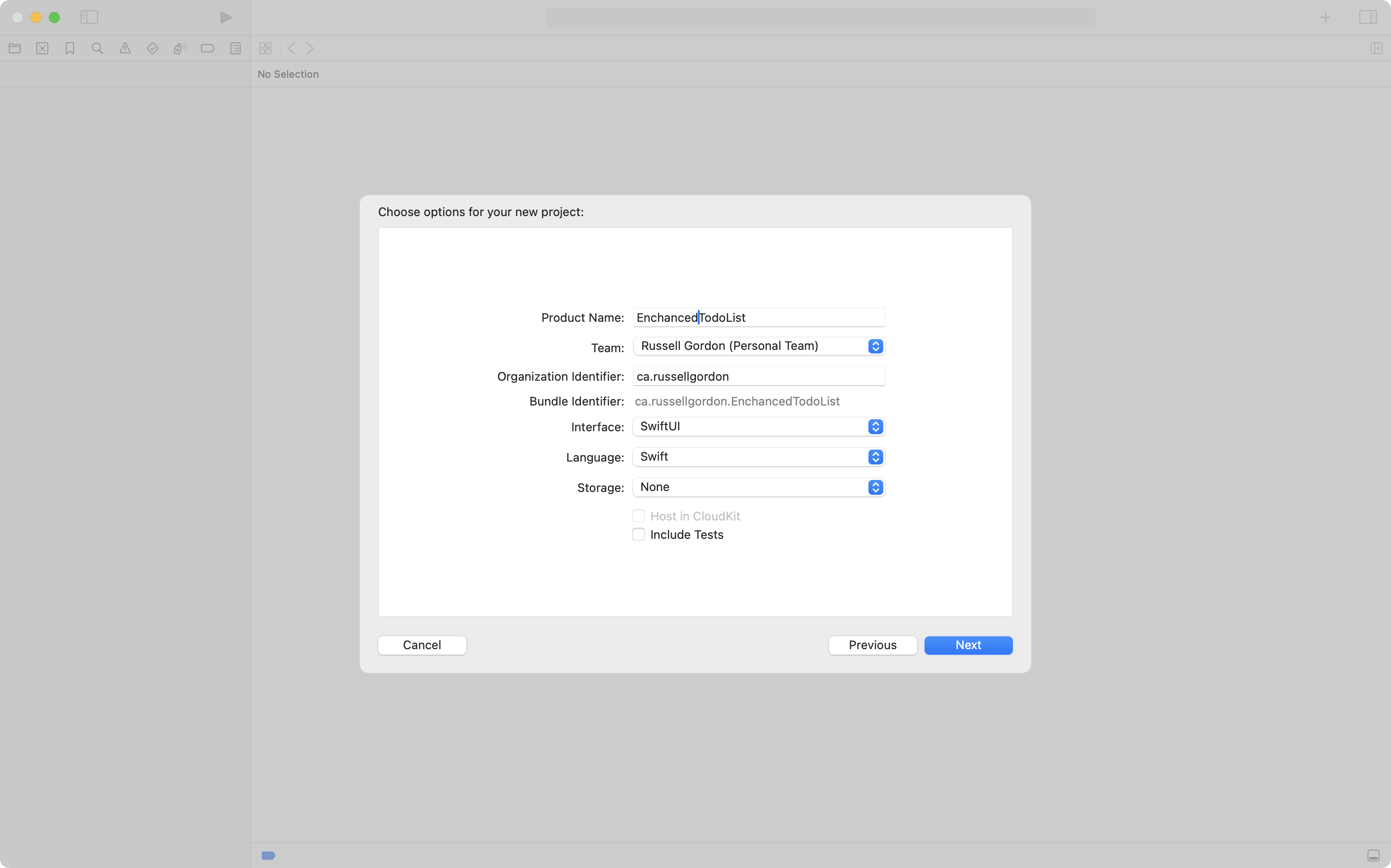Click the Organization Identifier text field
Viewport: 1391px width, 868px height.
[758, 377]
